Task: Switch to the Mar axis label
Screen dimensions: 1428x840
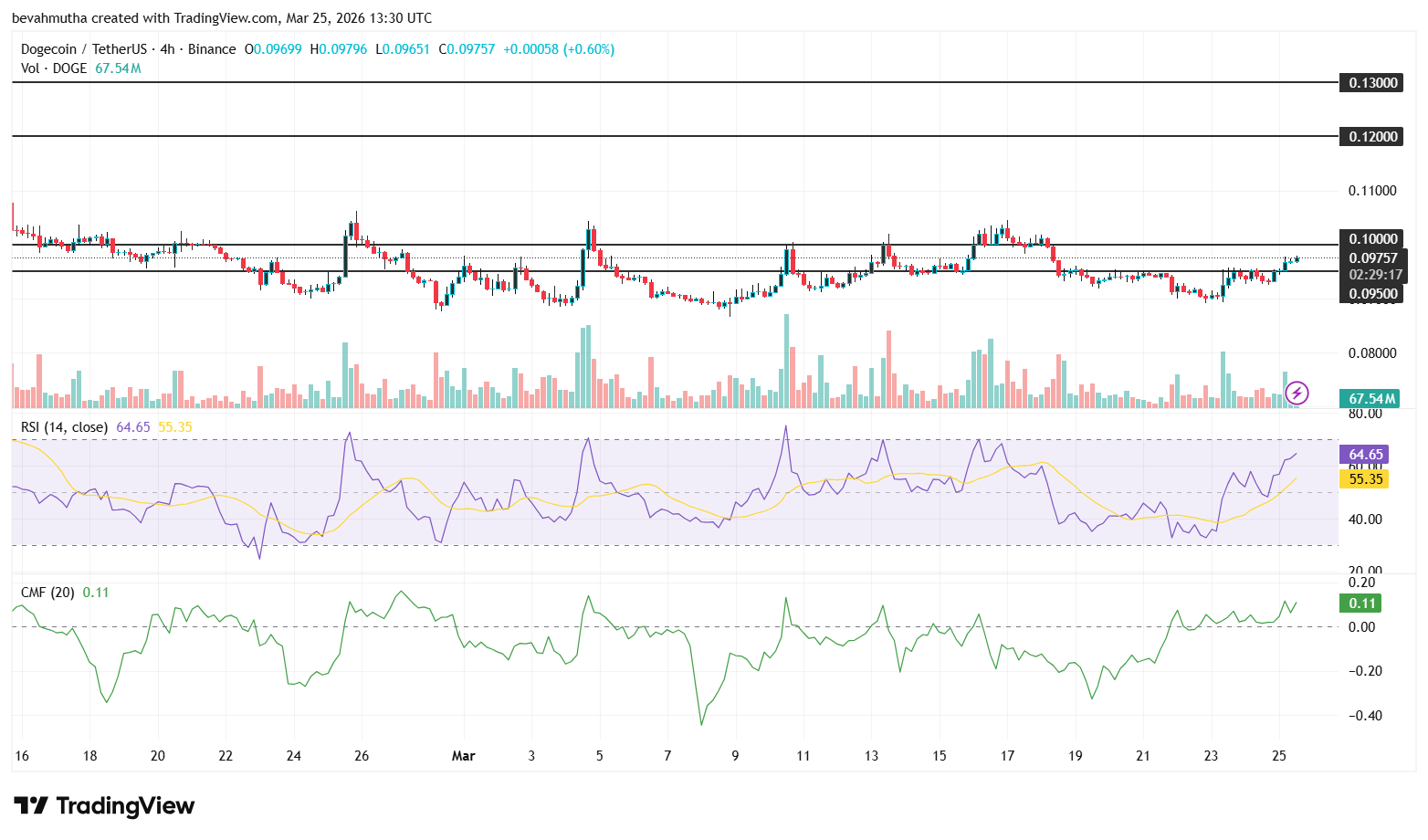Action: [x=464, y=756]
